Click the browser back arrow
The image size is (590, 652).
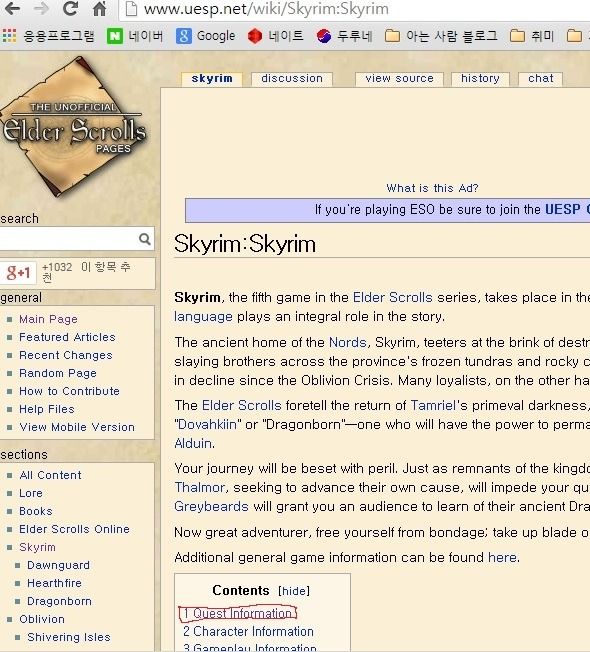(12, 8)
